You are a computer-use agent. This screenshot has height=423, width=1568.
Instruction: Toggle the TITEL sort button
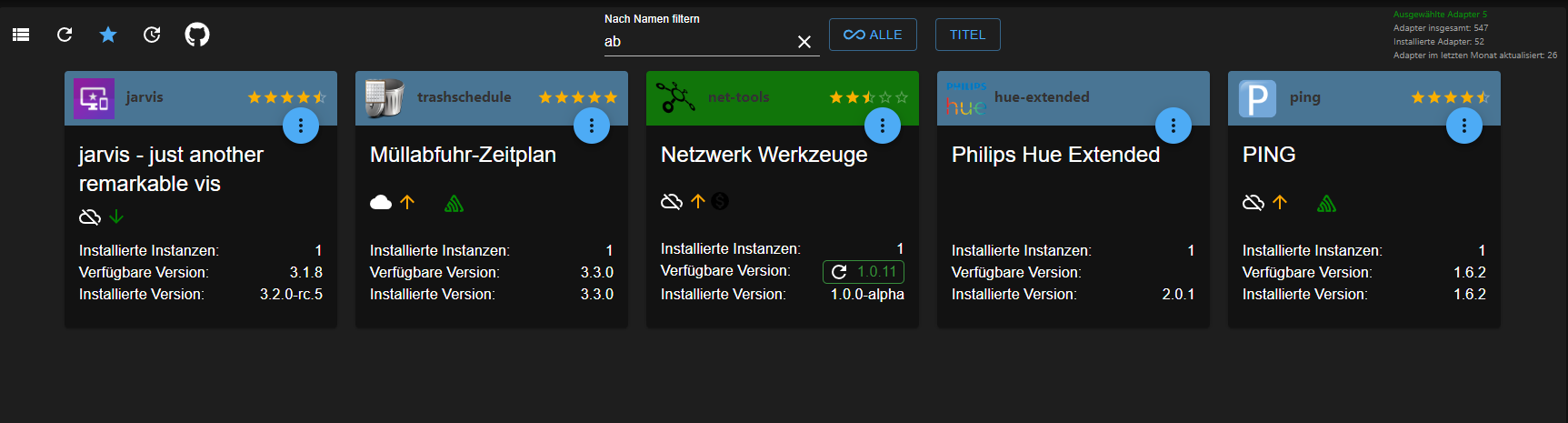[x=967, y=35]
